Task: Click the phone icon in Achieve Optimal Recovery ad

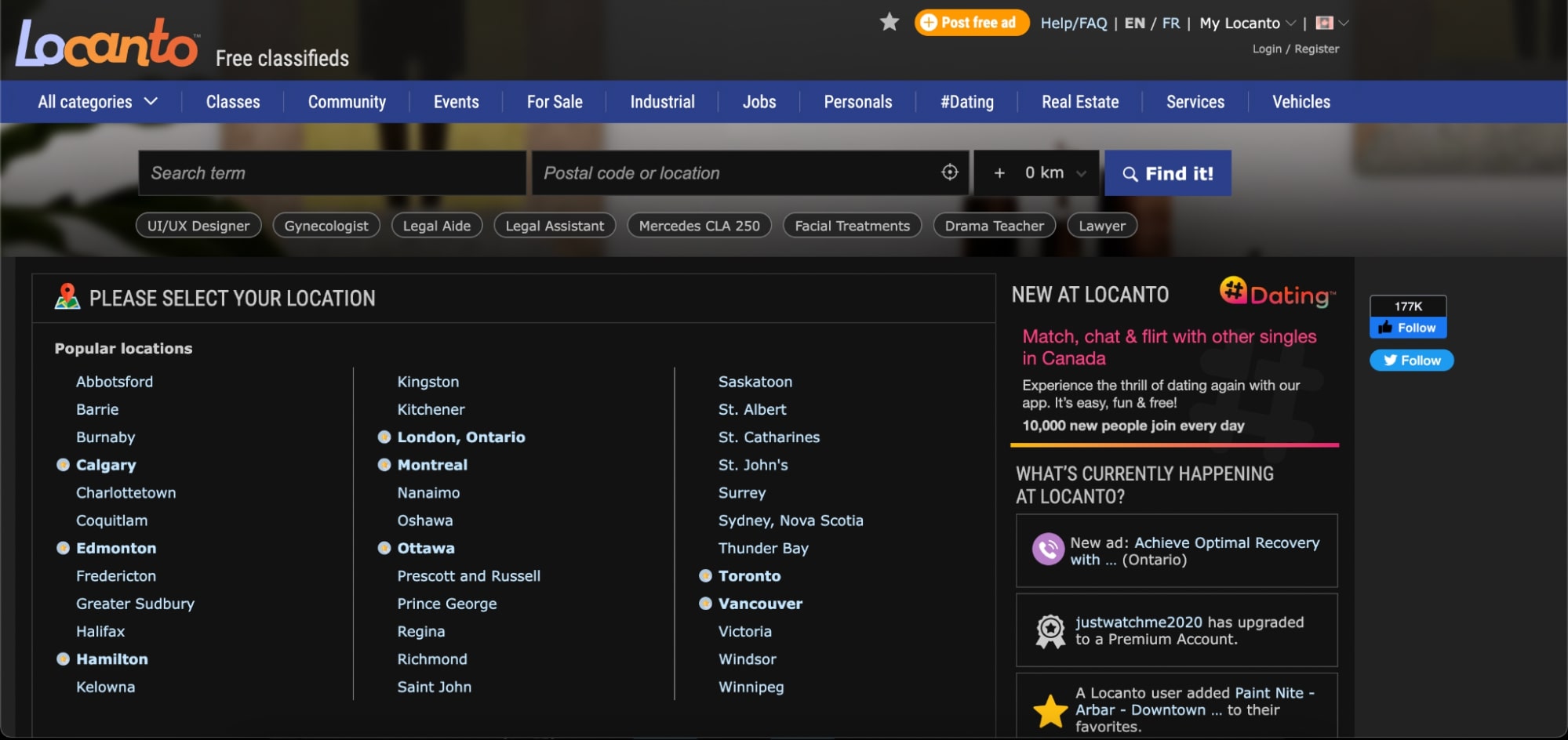Action: point(1049,550)
